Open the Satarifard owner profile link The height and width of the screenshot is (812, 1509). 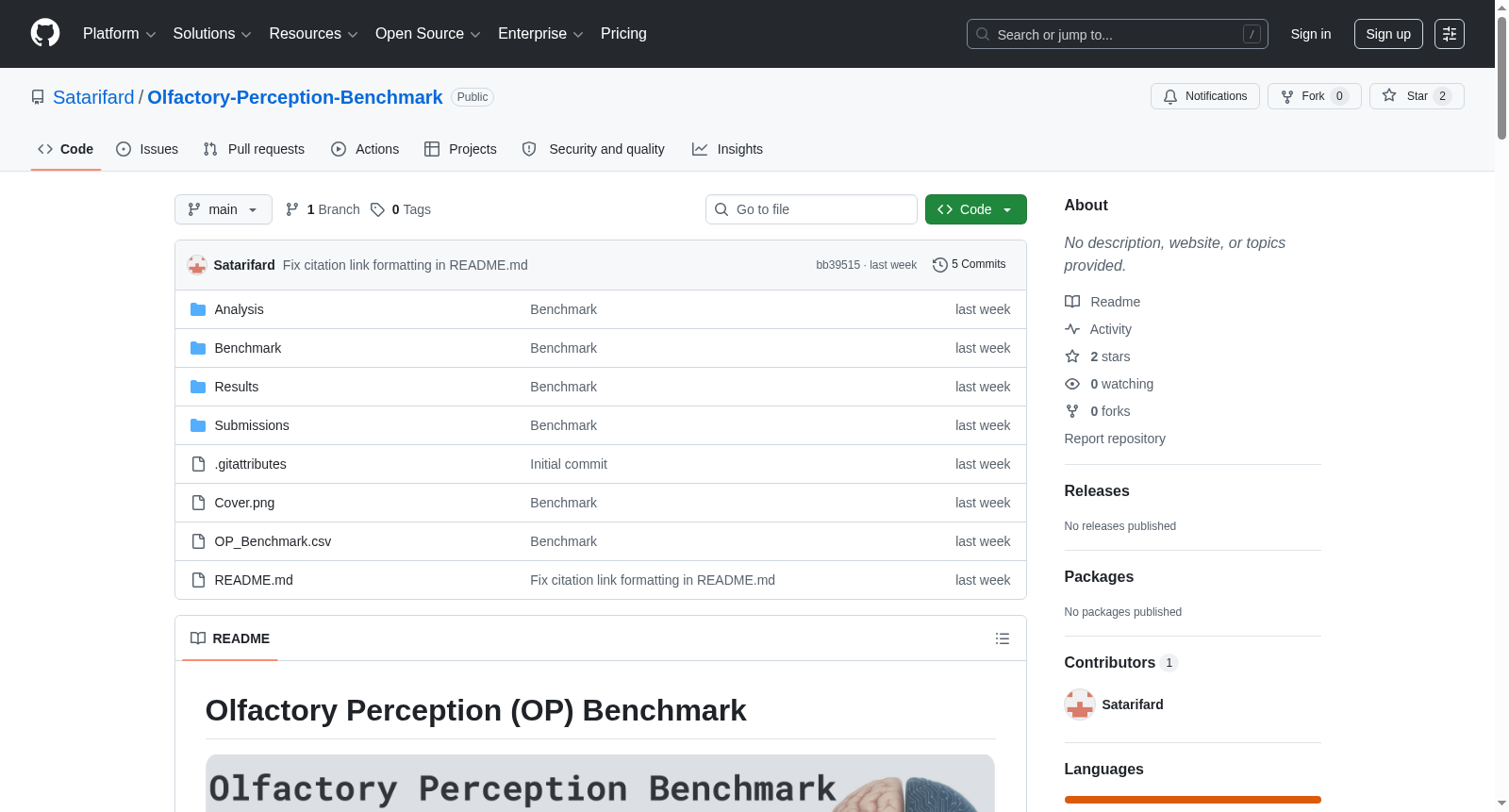(93, 97)
